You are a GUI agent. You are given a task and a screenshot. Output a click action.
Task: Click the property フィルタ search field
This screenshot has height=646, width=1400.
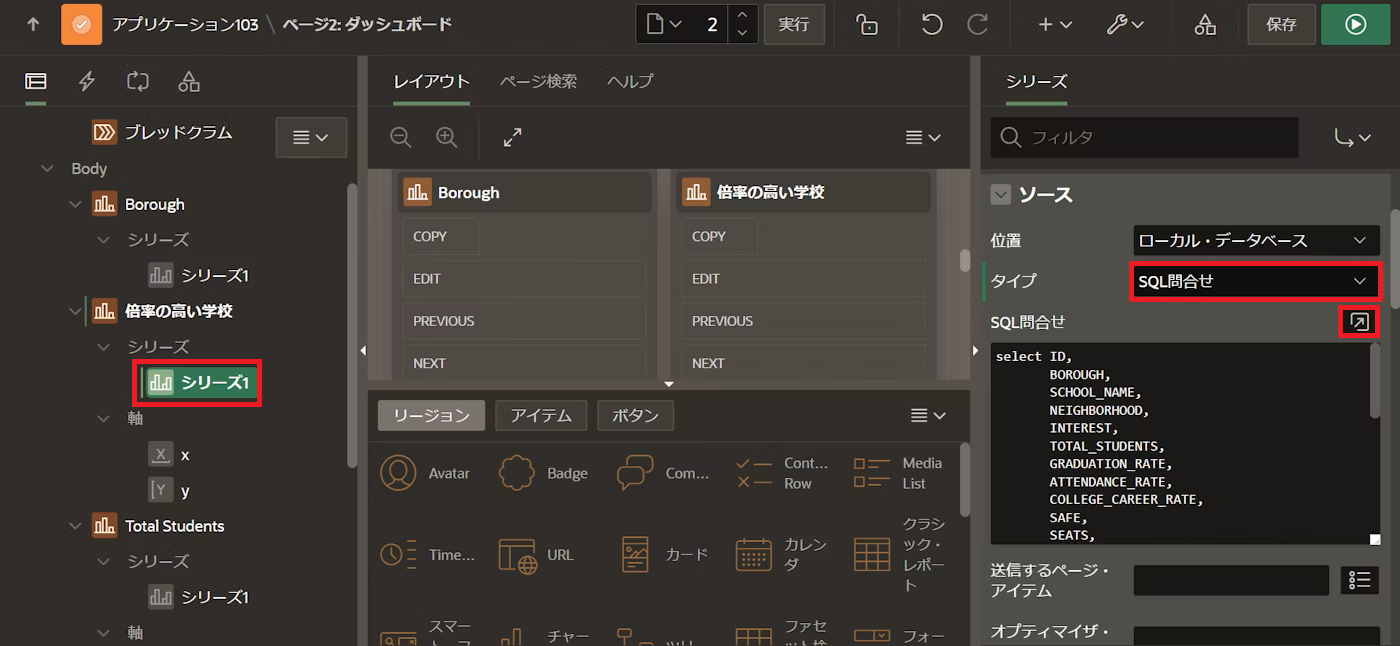pyautogui.click(x=1144, y=138)
